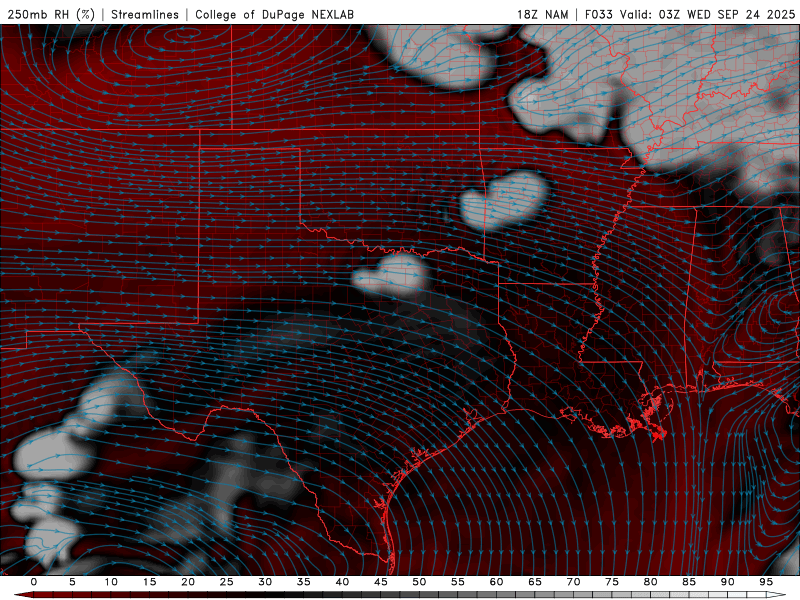This screenshot has width=800, height=600.
Task: Click the colorbar label "35"
Action: pyautogui.click(x=304, y=582)
